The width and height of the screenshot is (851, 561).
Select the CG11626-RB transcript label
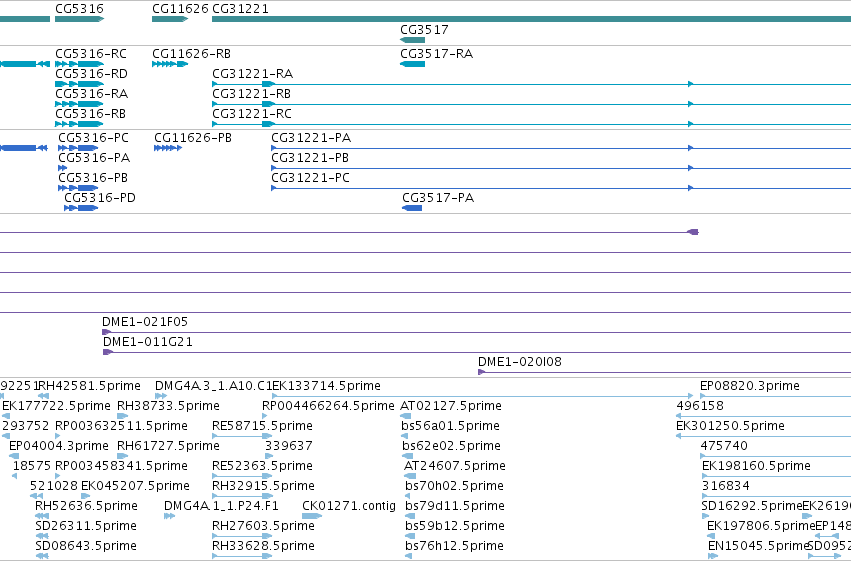[192, 54]
